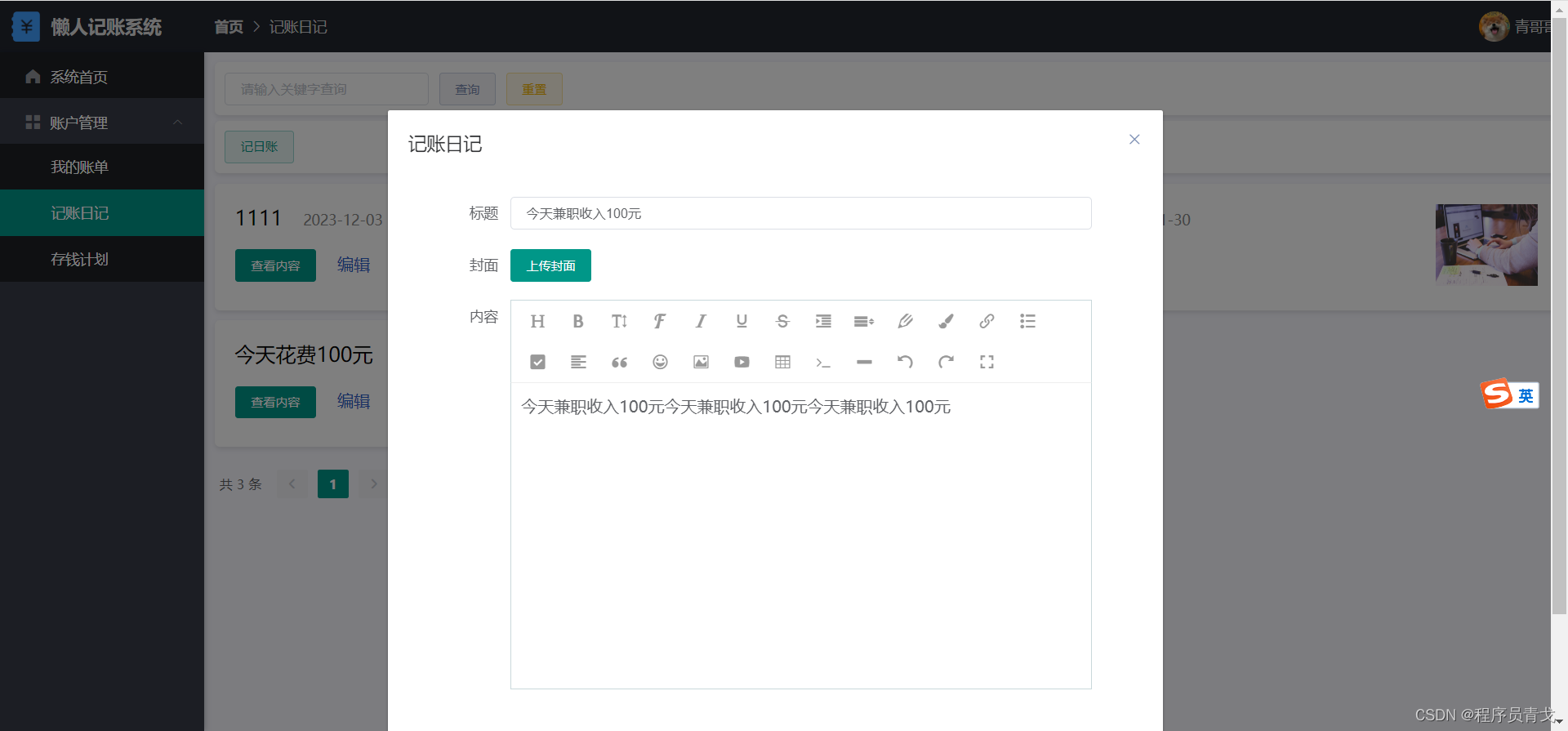Toggle editor fullscreen mode
Image resolution: width=1568 pixels, height=731 pixels.
point(987,362)
